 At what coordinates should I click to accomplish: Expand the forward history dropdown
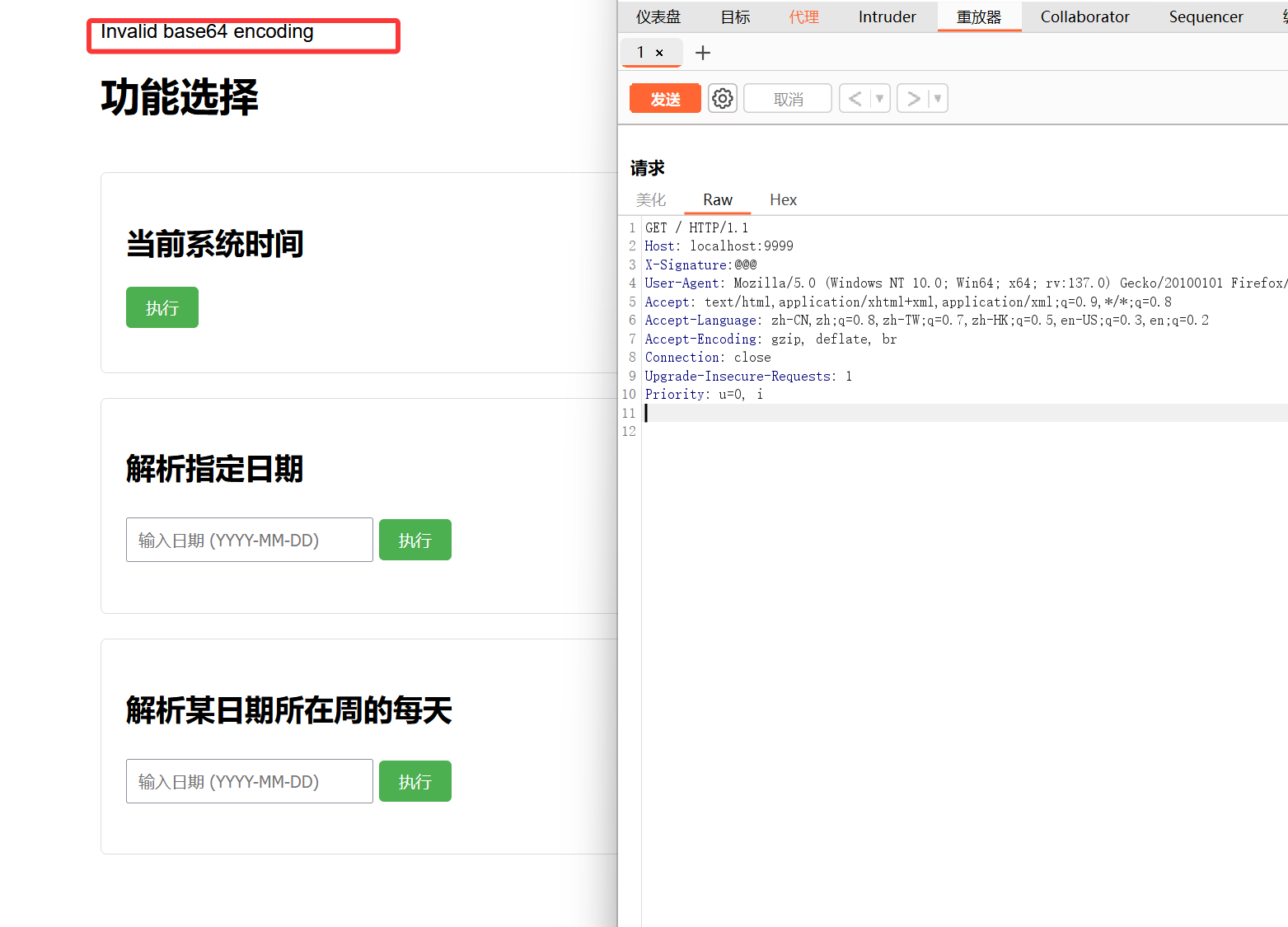(x=938, y=99)
